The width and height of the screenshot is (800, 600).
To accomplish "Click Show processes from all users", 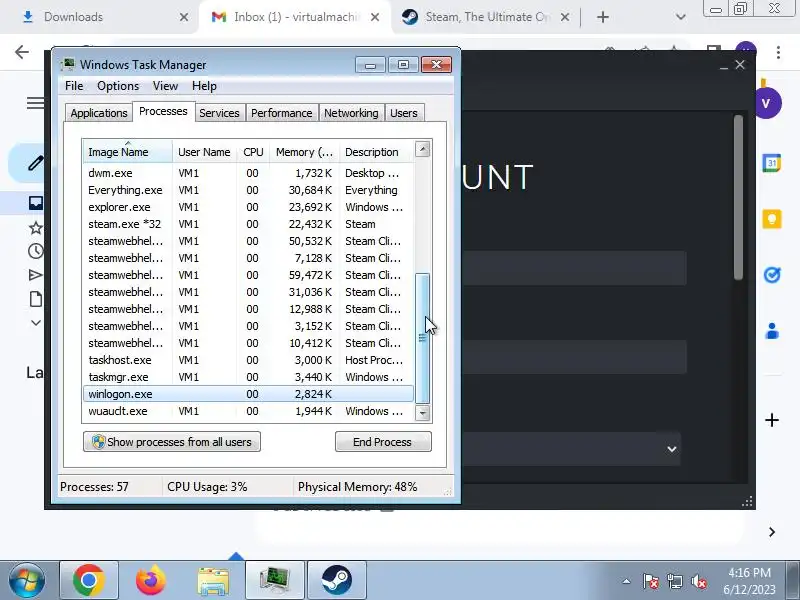I will pyautogui.click(x=172, y=442).
